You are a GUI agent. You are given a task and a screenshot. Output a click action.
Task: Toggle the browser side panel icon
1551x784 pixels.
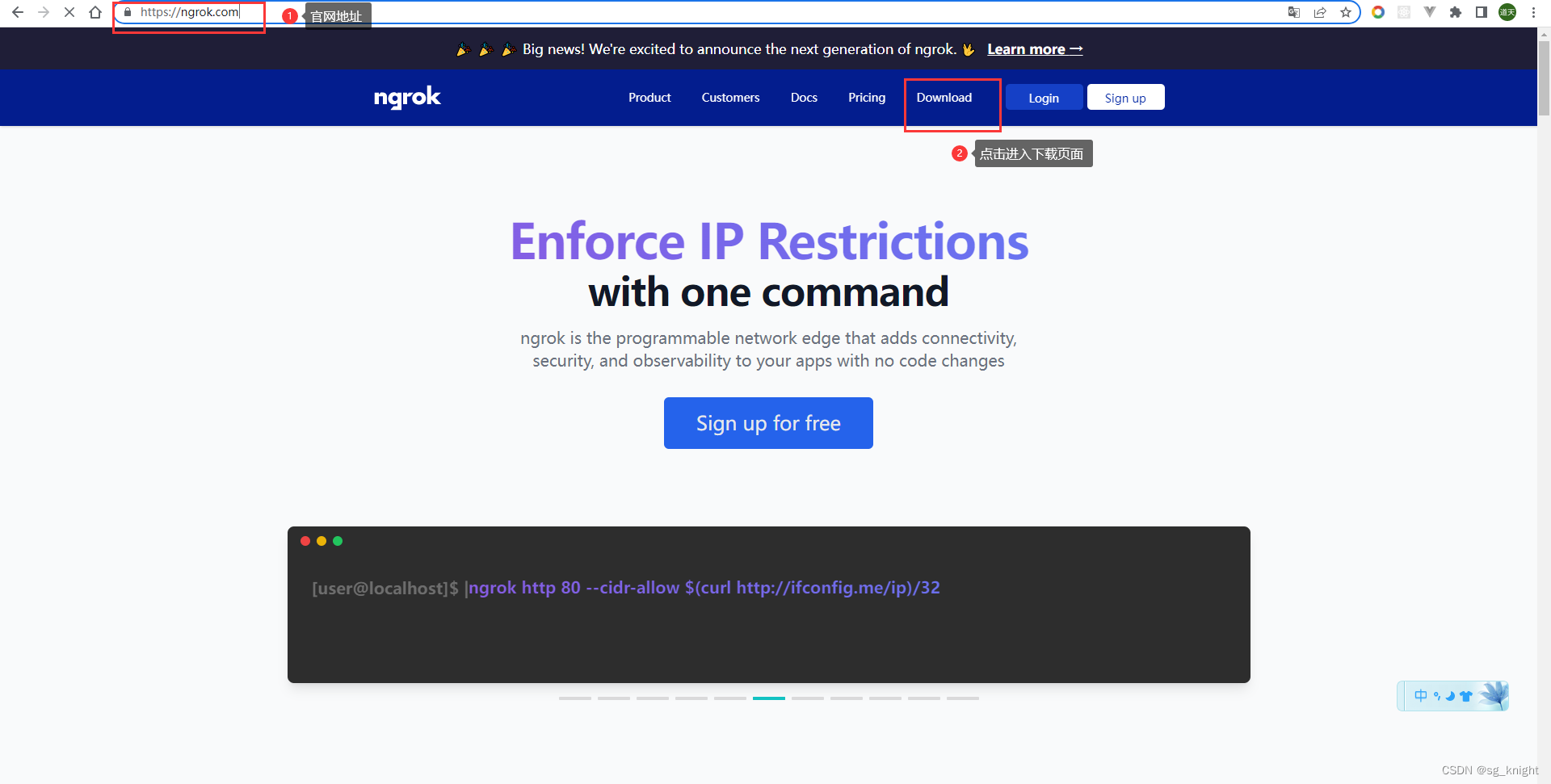click(1482, 12)
